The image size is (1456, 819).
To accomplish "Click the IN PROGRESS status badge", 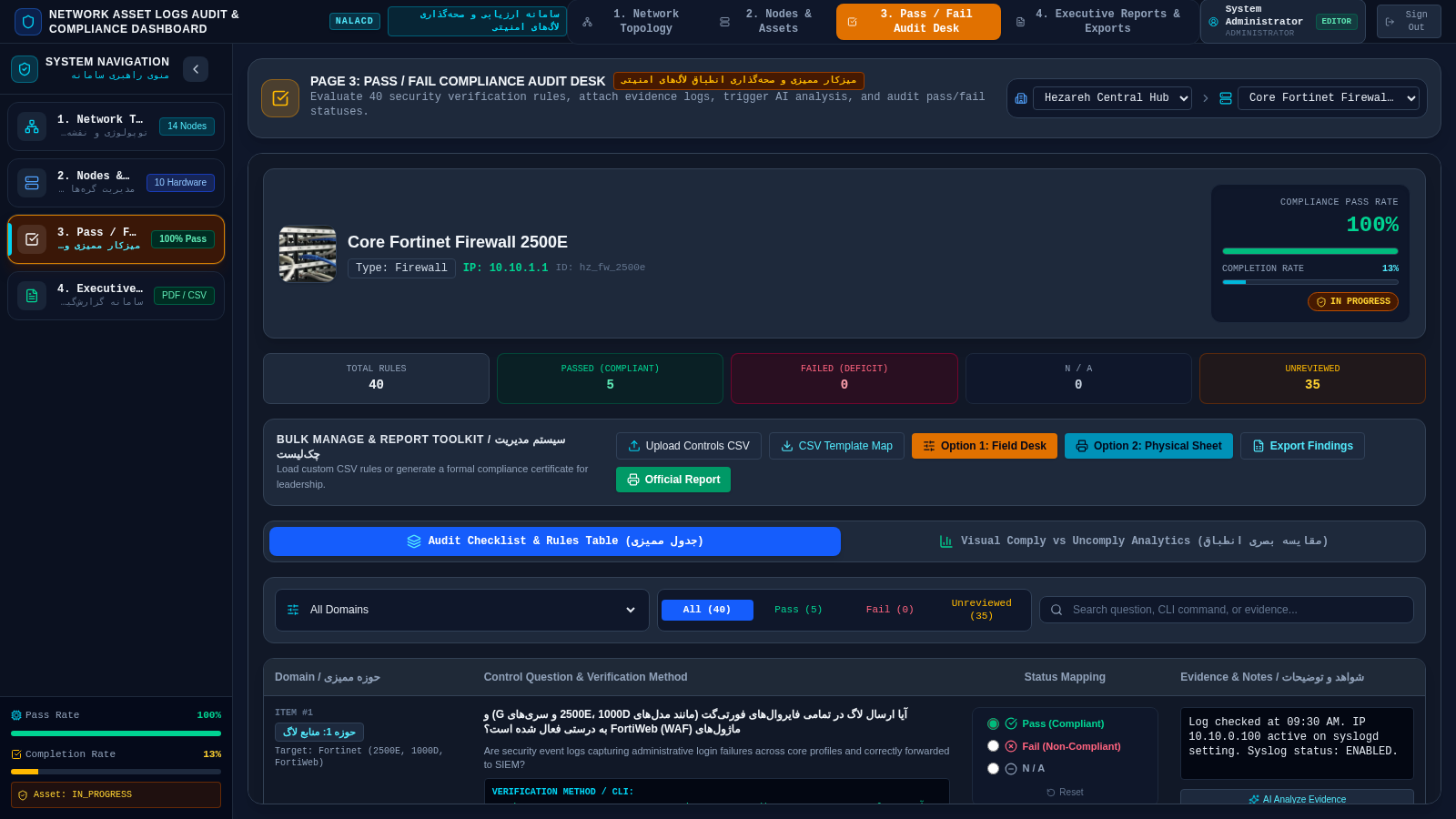I will click(x=1353, y=301).
